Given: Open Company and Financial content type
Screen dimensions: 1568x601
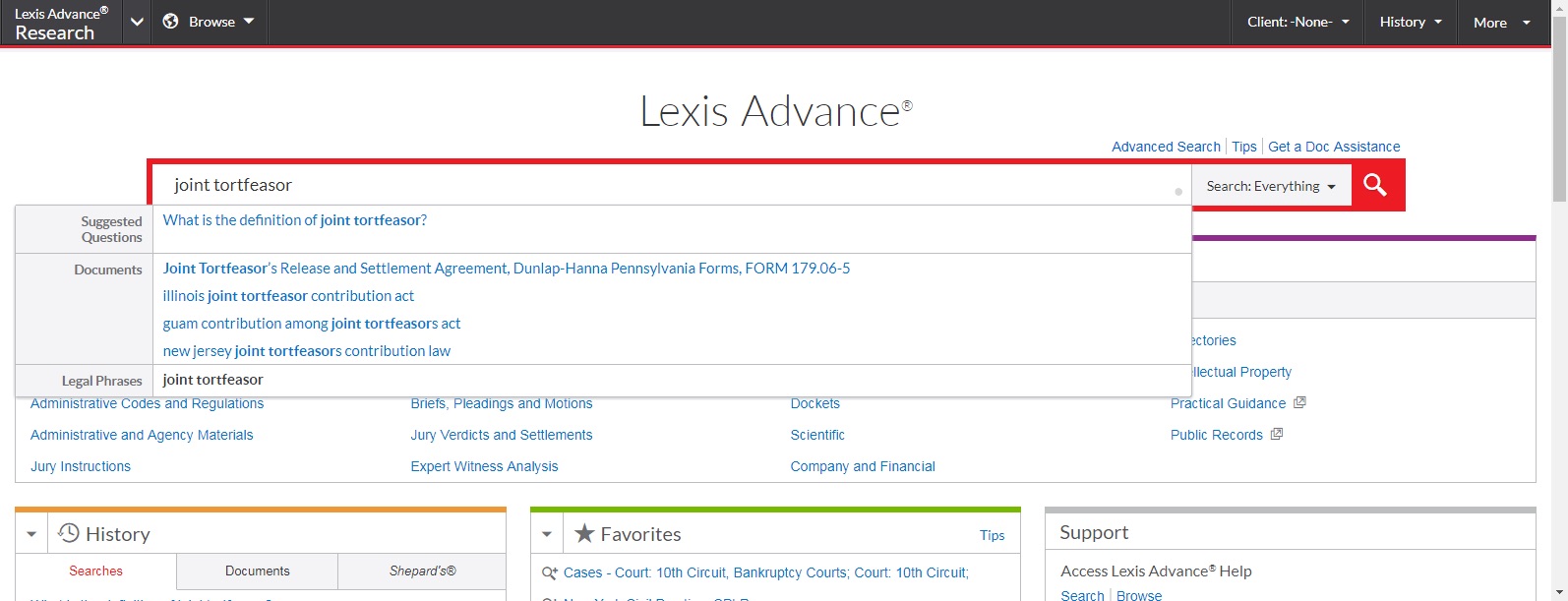Looking at the screenshot, I should 863,466.
